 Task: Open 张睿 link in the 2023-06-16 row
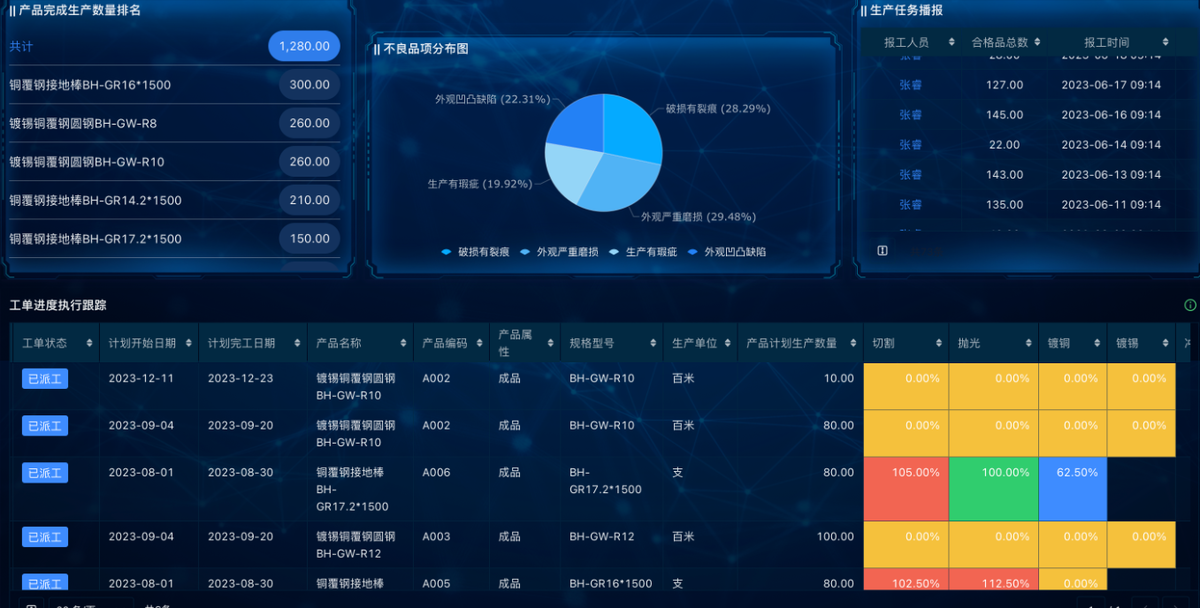pos(910,115)
